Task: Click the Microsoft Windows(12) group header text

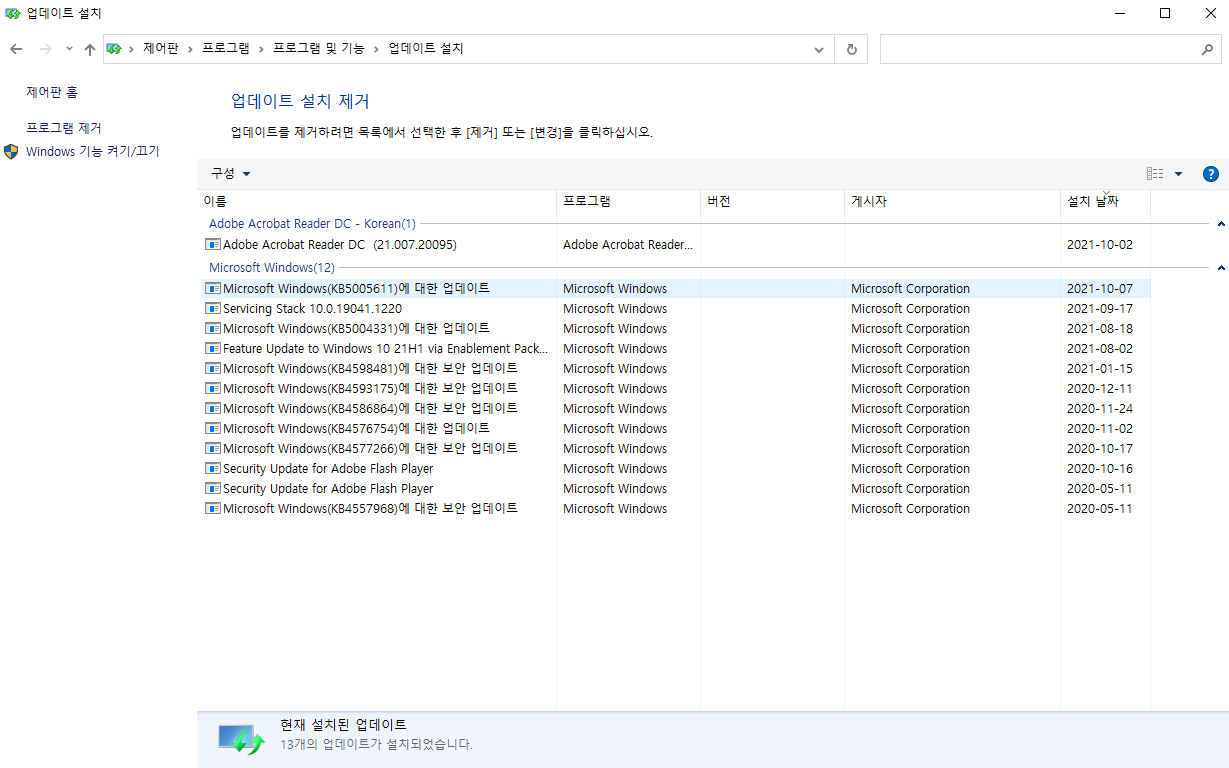Action: [x=272, y=268]
